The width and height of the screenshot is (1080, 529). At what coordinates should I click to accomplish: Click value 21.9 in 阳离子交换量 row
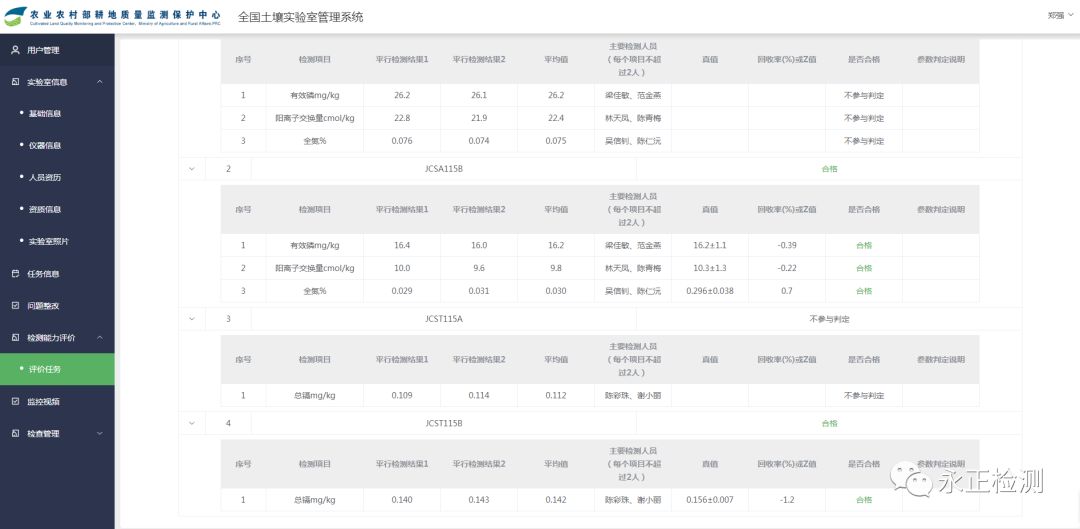point(479,118)
